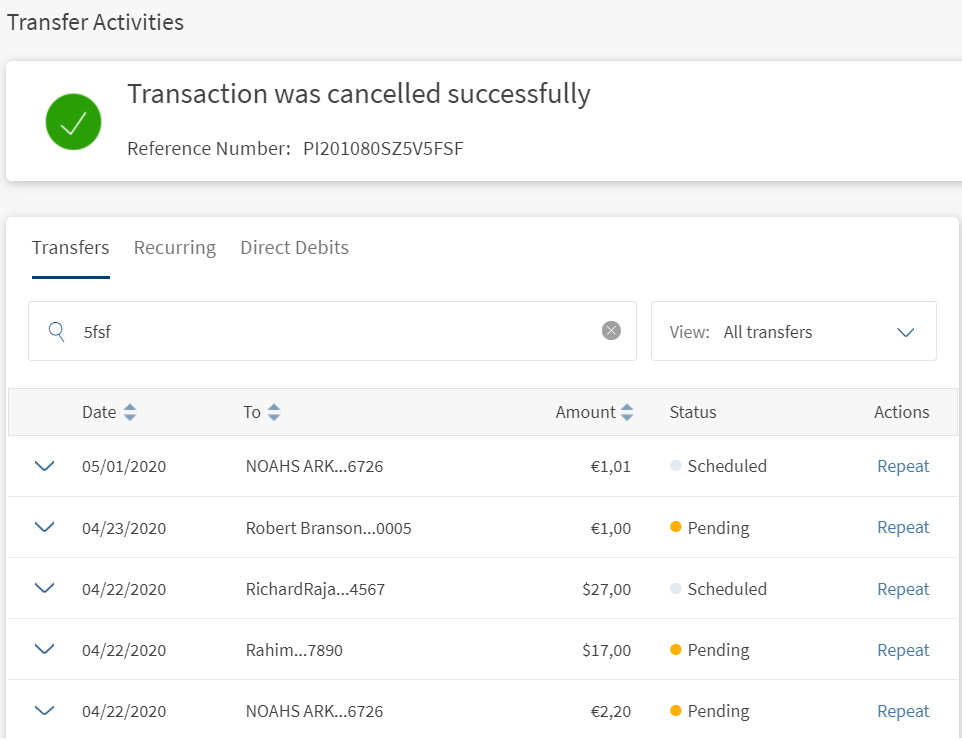Viewport: 962px width, 741px height.
Task: Open the Direct Debits tab
Action: tap(294, 248)
